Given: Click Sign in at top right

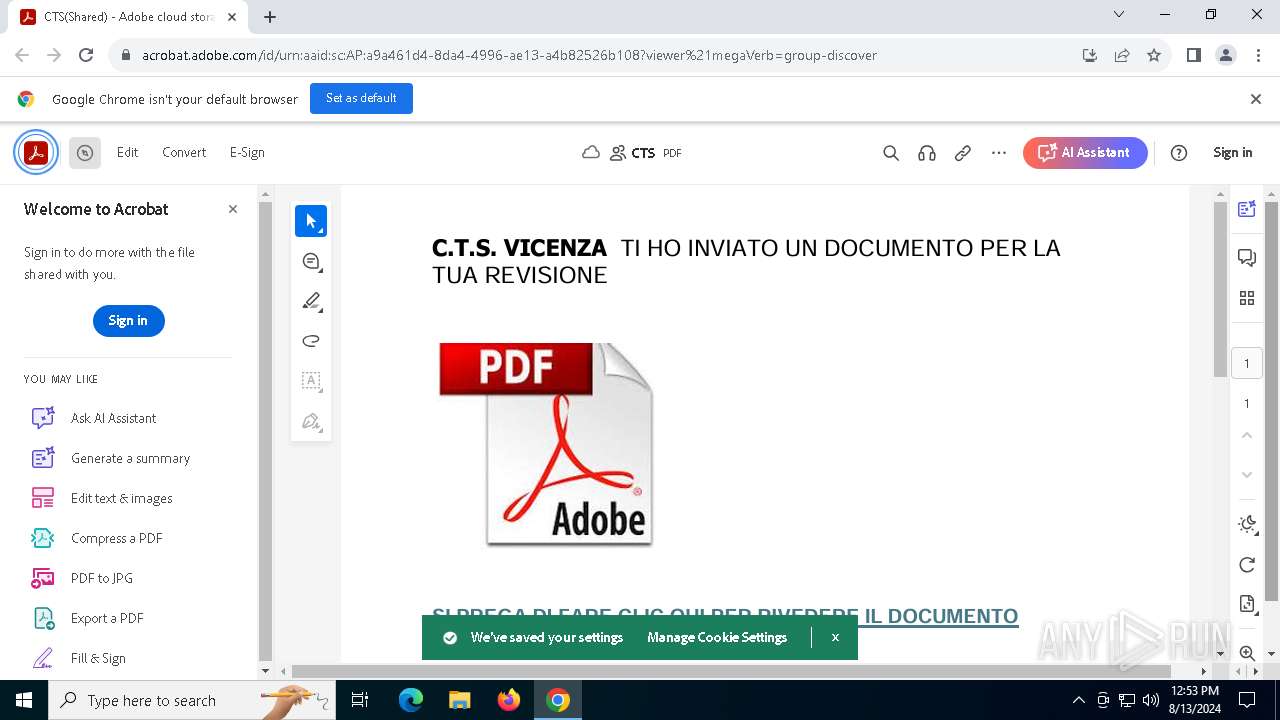Looking at the screenshot, I should coord(1233,153).
